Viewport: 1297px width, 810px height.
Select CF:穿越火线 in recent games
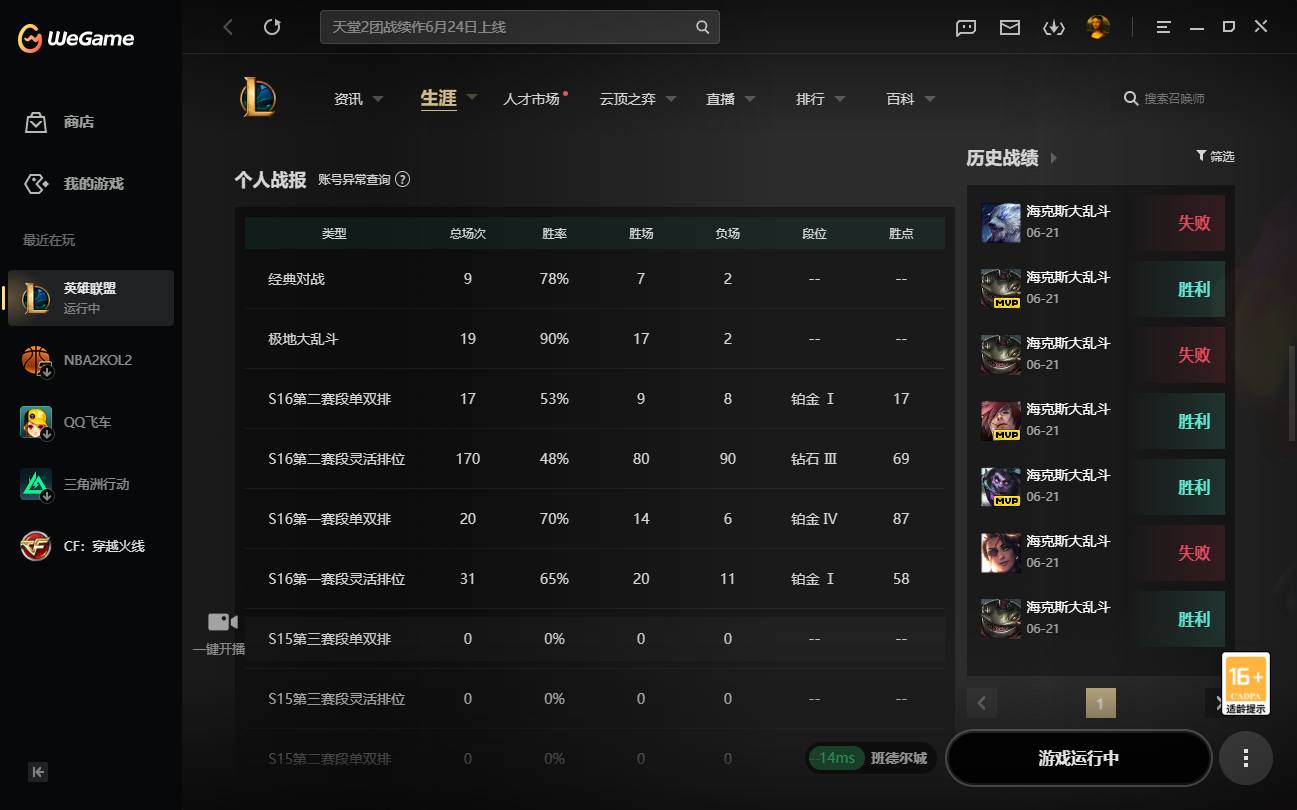click(91, 546)
